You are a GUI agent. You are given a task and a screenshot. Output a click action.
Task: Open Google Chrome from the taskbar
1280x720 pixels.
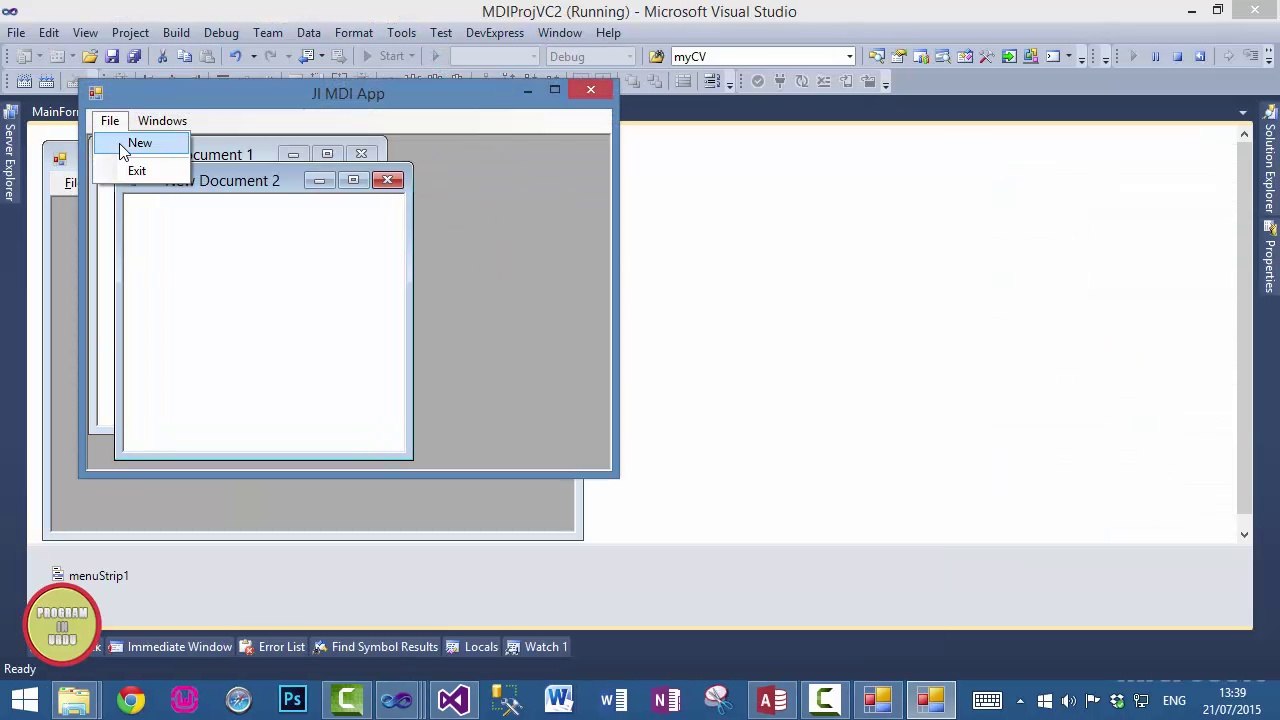130,700
